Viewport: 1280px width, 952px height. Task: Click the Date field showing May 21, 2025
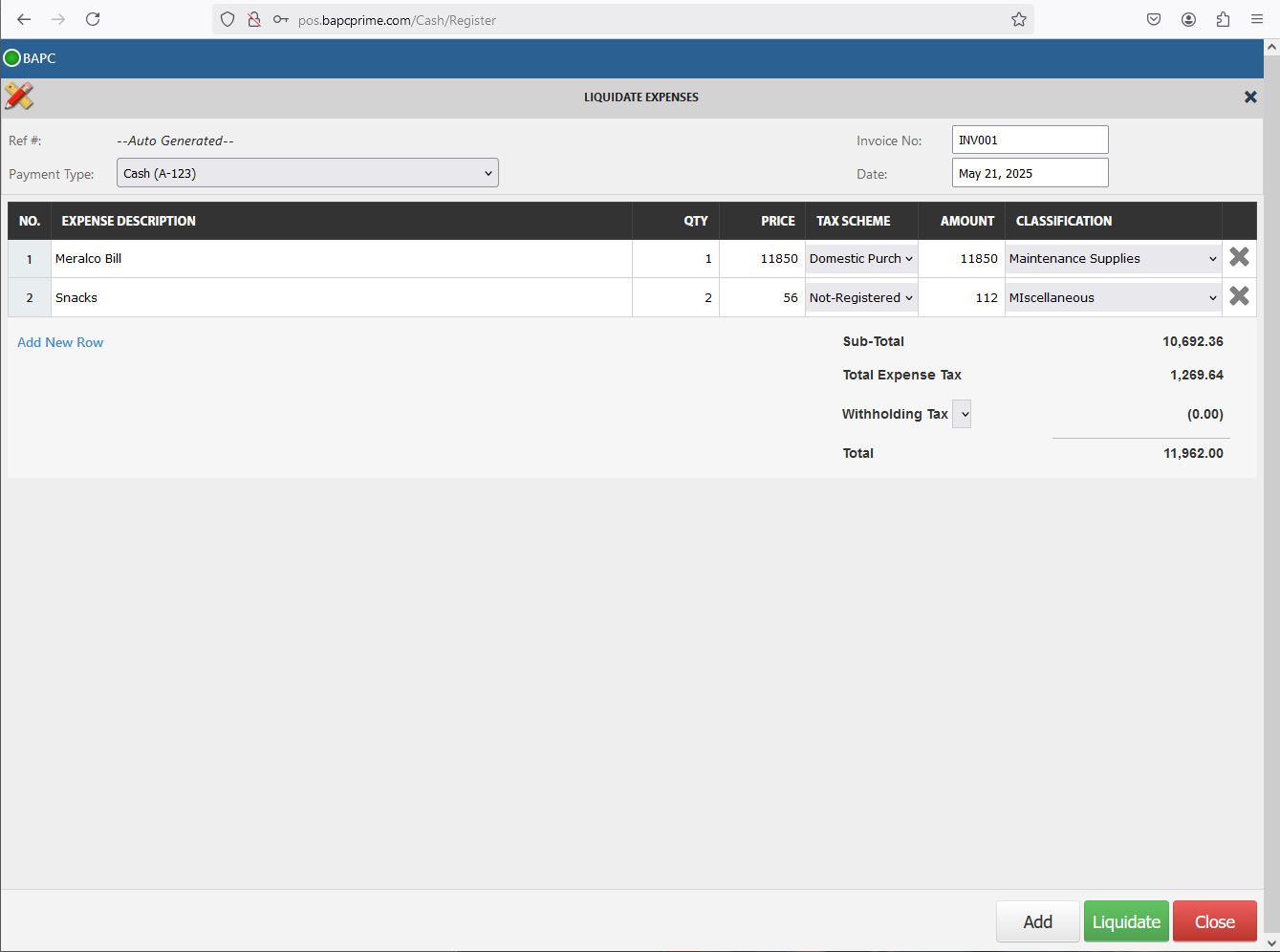pos(1030,174)
